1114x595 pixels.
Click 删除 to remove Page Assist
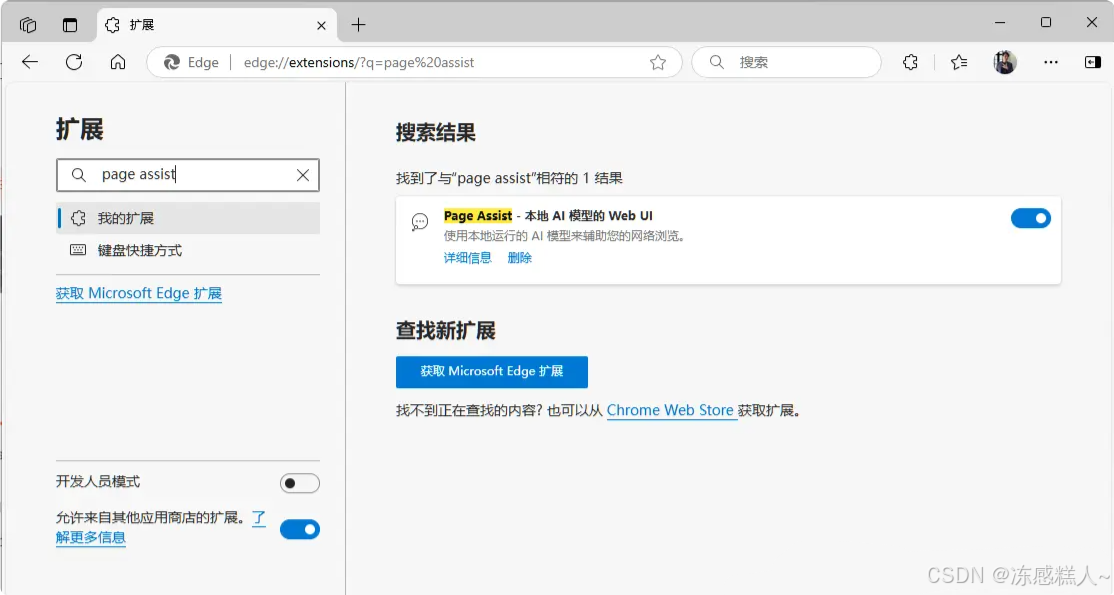click(x=519, y=257)
